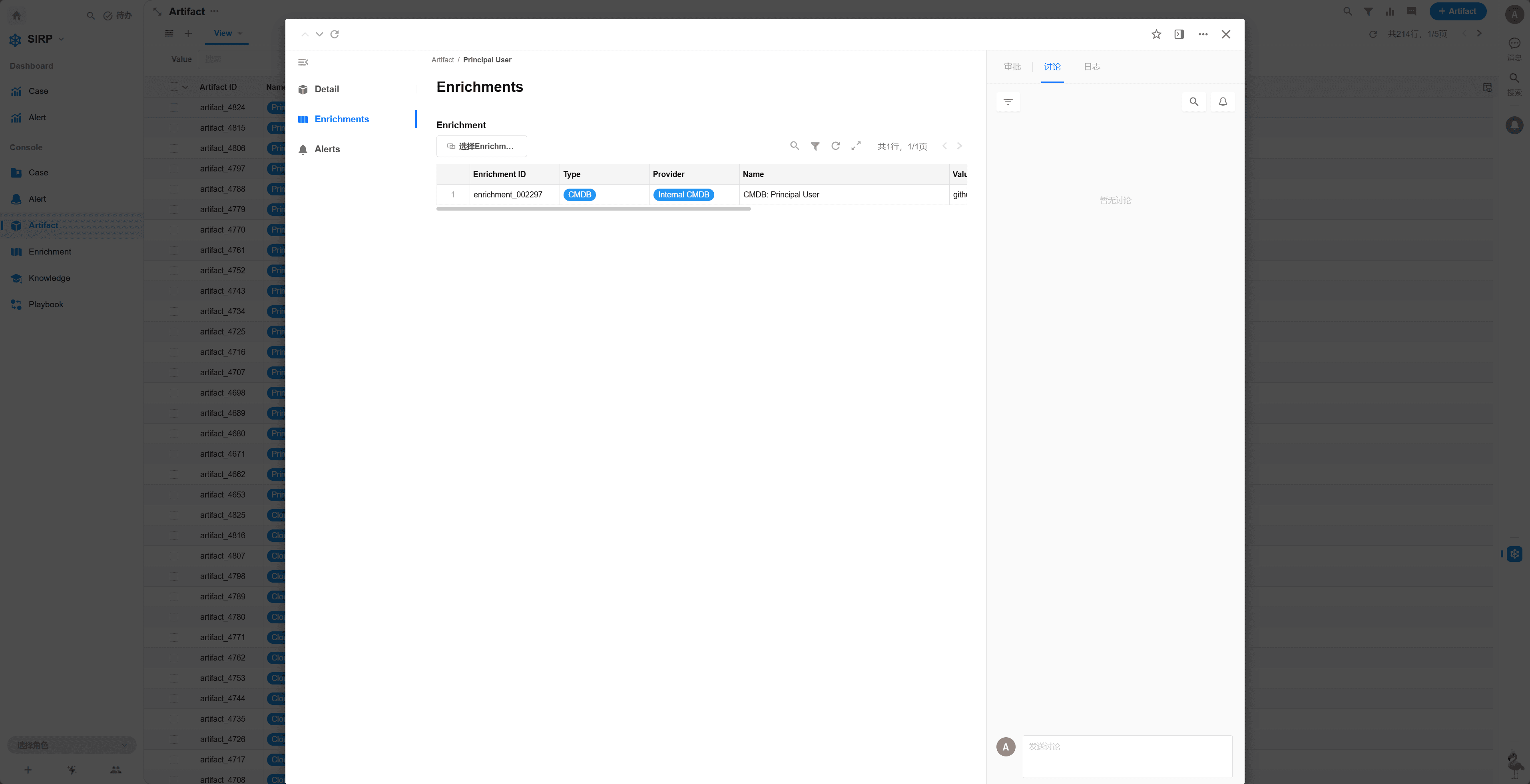Check the box for artifact_4761
This screenshot has width=1530, height=784.
(174, 250)
